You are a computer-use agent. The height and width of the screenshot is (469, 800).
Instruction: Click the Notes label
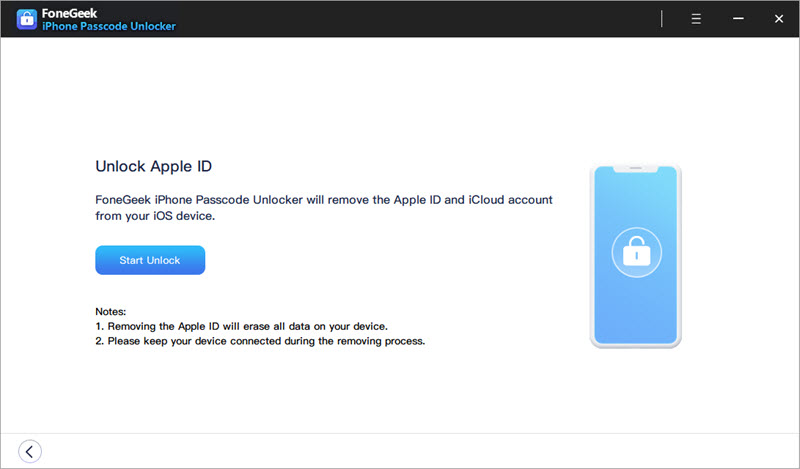click(111, 312)
